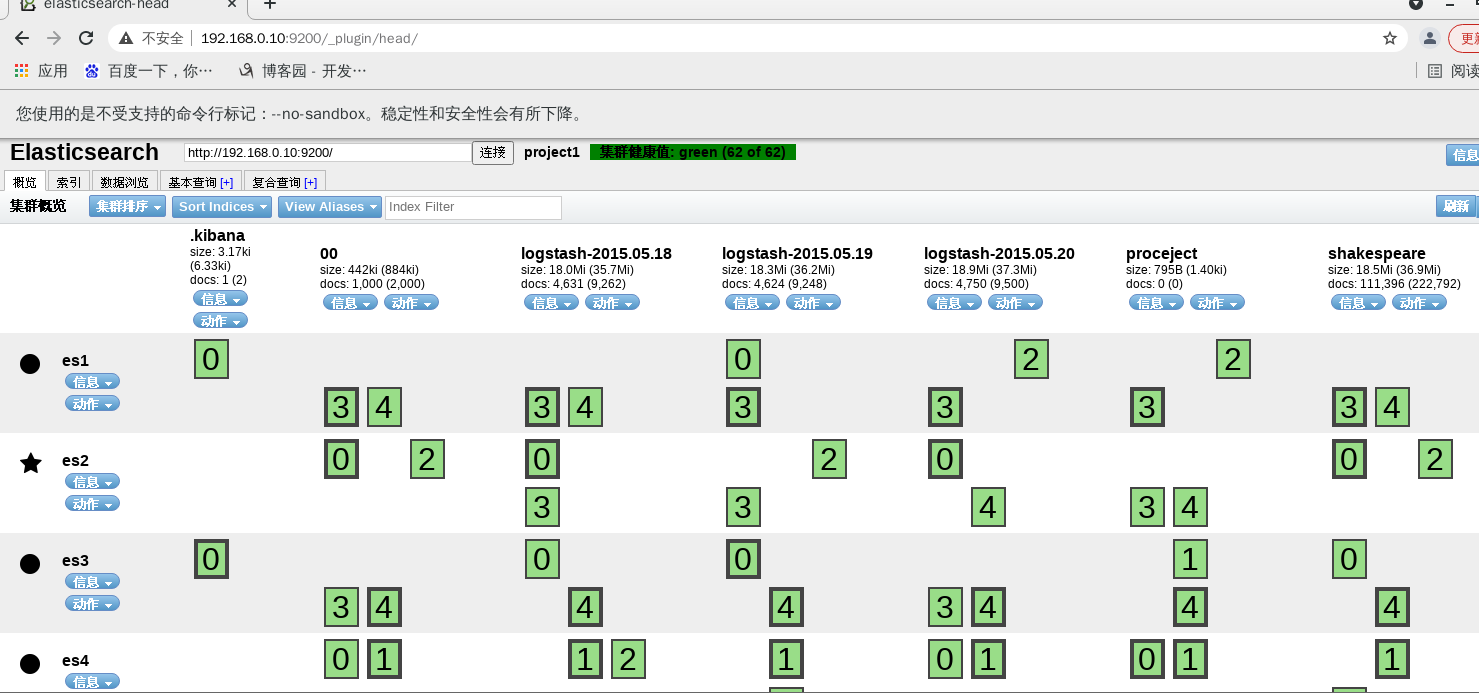This screenshot has height=693, width=1479.
Task: Open 信息 dropdown for index 00
Action: click(x=350, y=303)
